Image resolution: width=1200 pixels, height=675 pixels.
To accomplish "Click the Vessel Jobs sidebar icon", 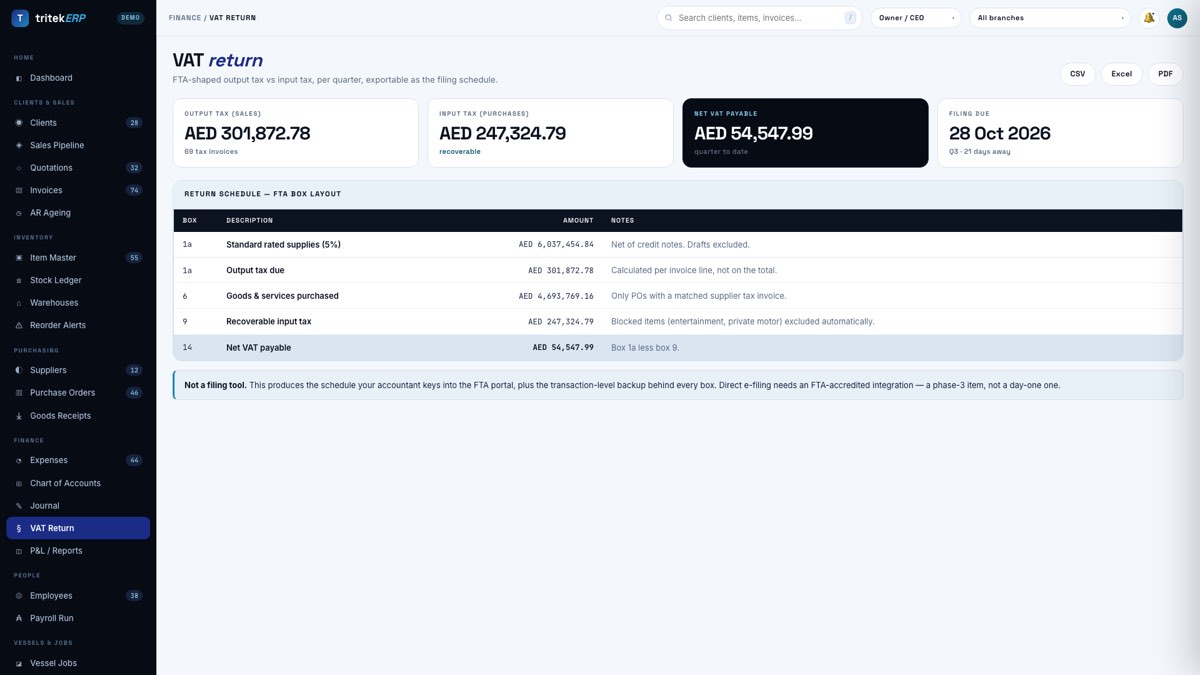I will point(19,663).
